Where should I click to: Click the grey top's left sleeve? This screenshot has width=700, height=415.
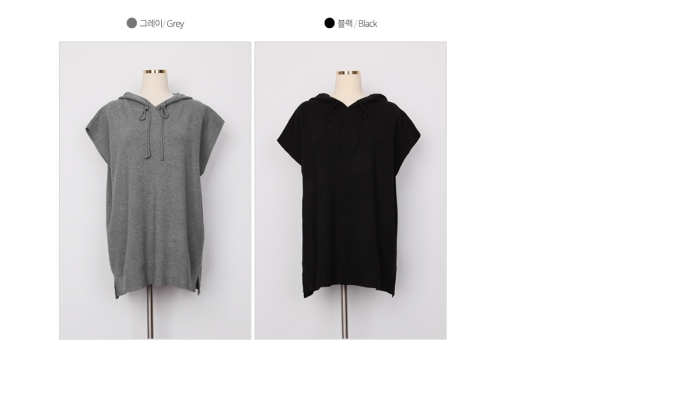tap(96, 130)
